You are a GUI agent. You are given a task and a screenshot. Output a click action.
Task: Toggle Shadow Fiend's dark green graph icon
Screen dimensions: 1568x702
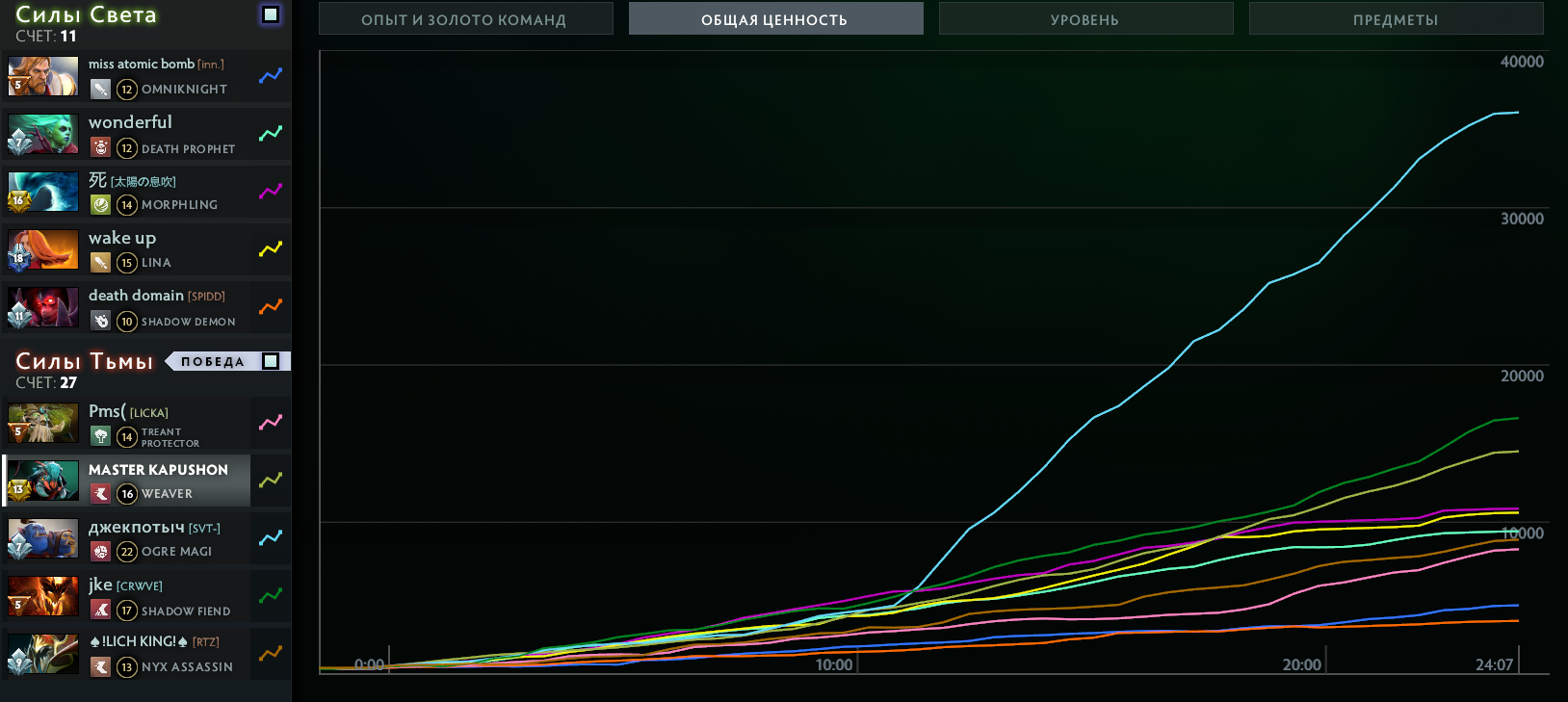tap(271, 595)
